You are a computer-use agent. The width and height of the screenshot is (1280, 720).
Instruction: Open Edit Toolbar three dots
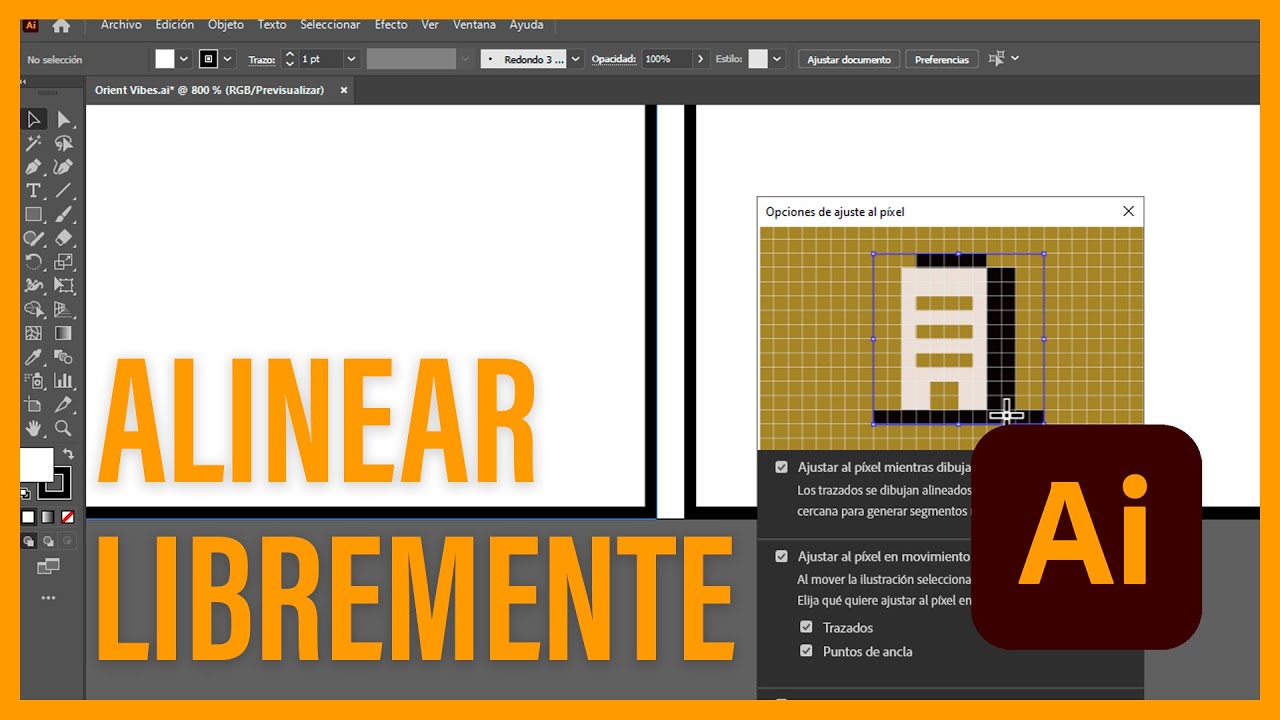tap(48, 598)
